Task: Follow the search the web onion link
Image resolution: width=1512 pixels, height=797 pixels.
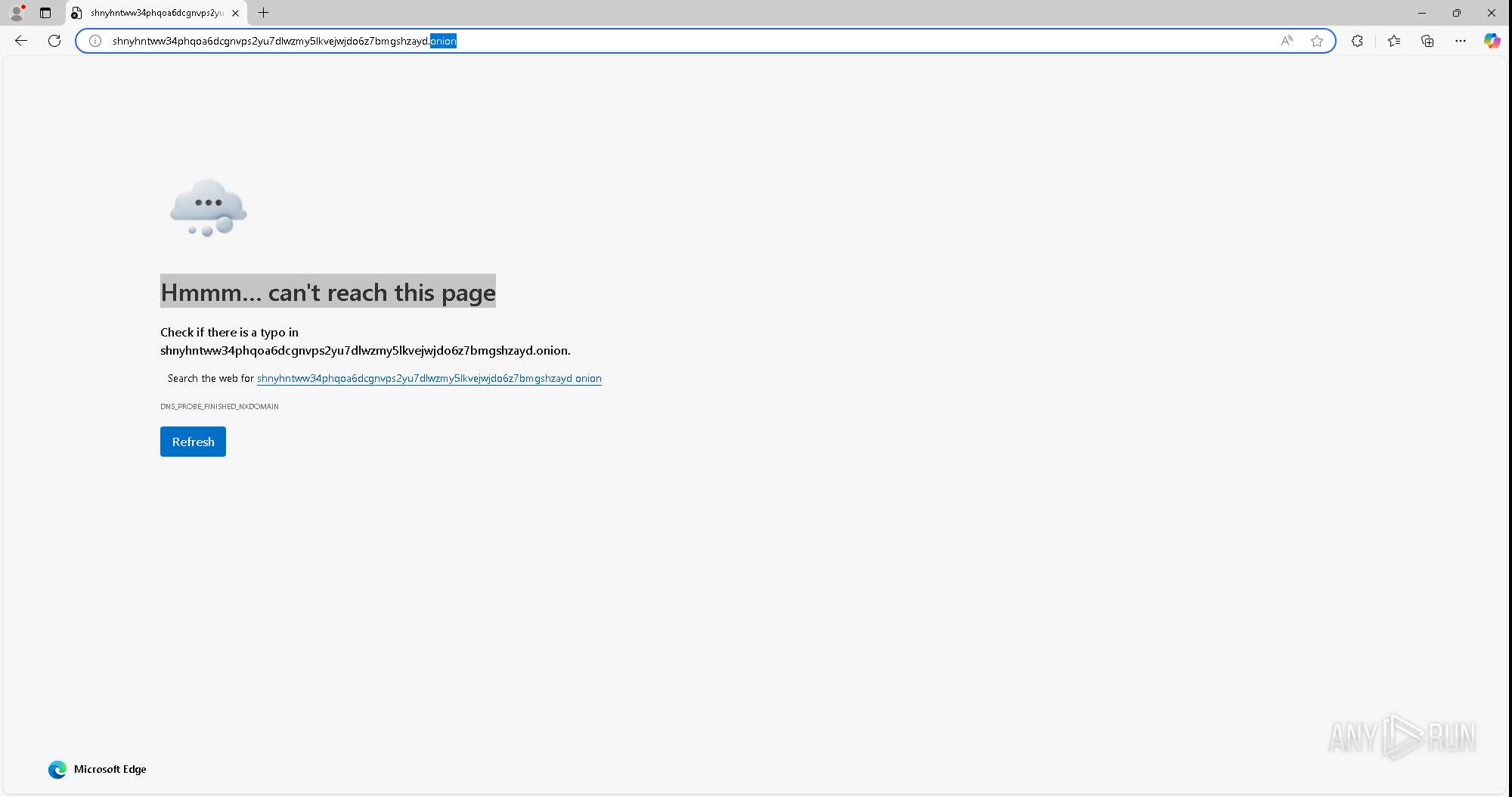Action: tap(429, 378)
